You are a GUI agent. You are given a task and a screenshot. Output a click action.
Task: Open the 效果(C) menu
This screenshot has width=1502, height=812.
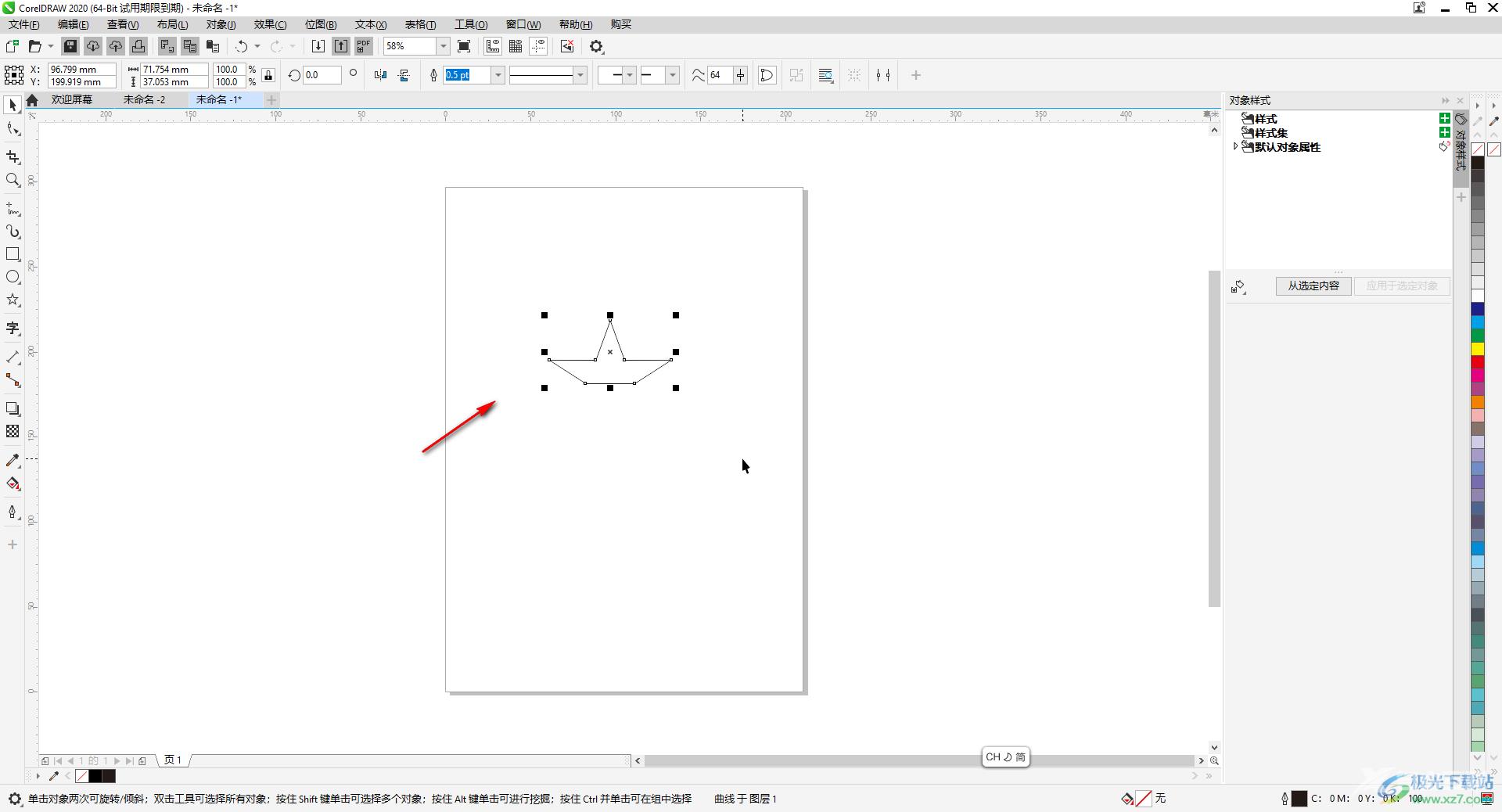[x=270, y=24]
